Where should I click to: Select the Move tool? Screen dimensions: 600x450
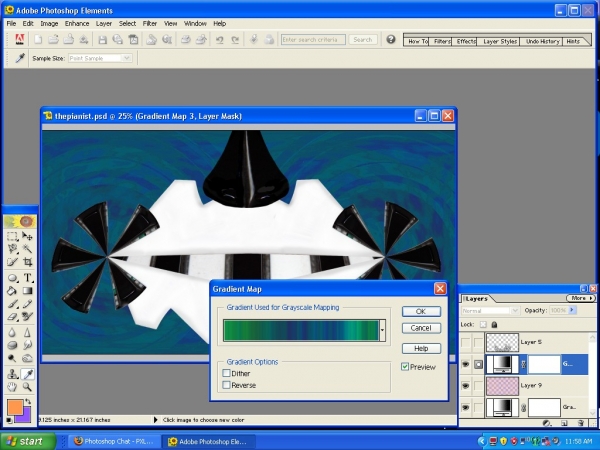(x=27, y=236)
